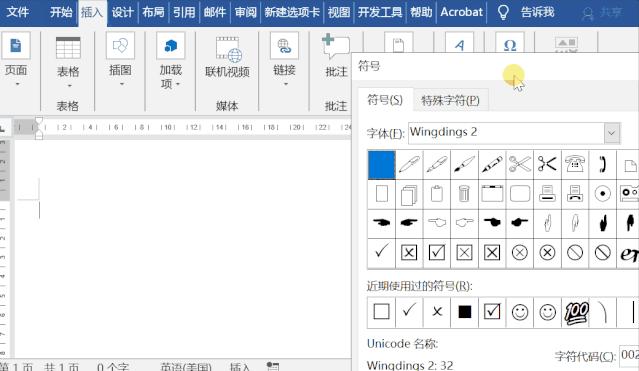639x371 pixels.
Task: Pick the fountain pen nib symbol
Action: click(x=437, y=165)
